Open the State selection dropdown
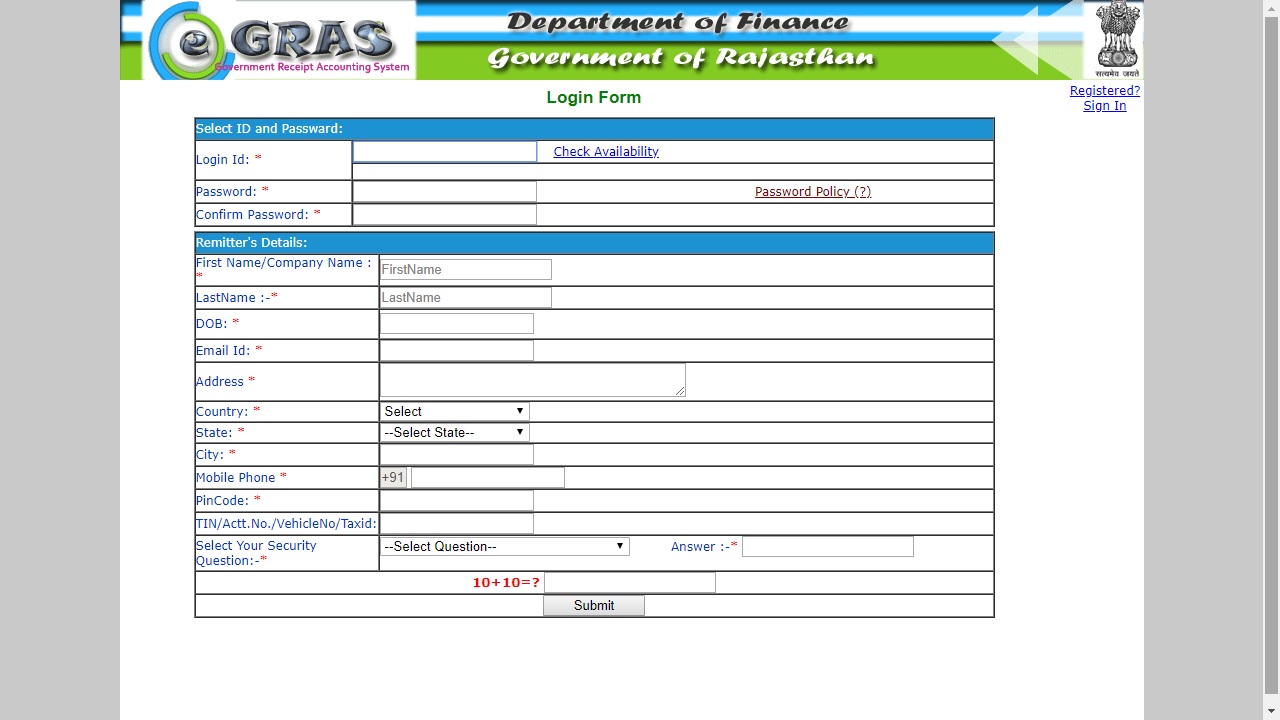Viewport: 1280px width, 720px height. click(x=452, y=432)
